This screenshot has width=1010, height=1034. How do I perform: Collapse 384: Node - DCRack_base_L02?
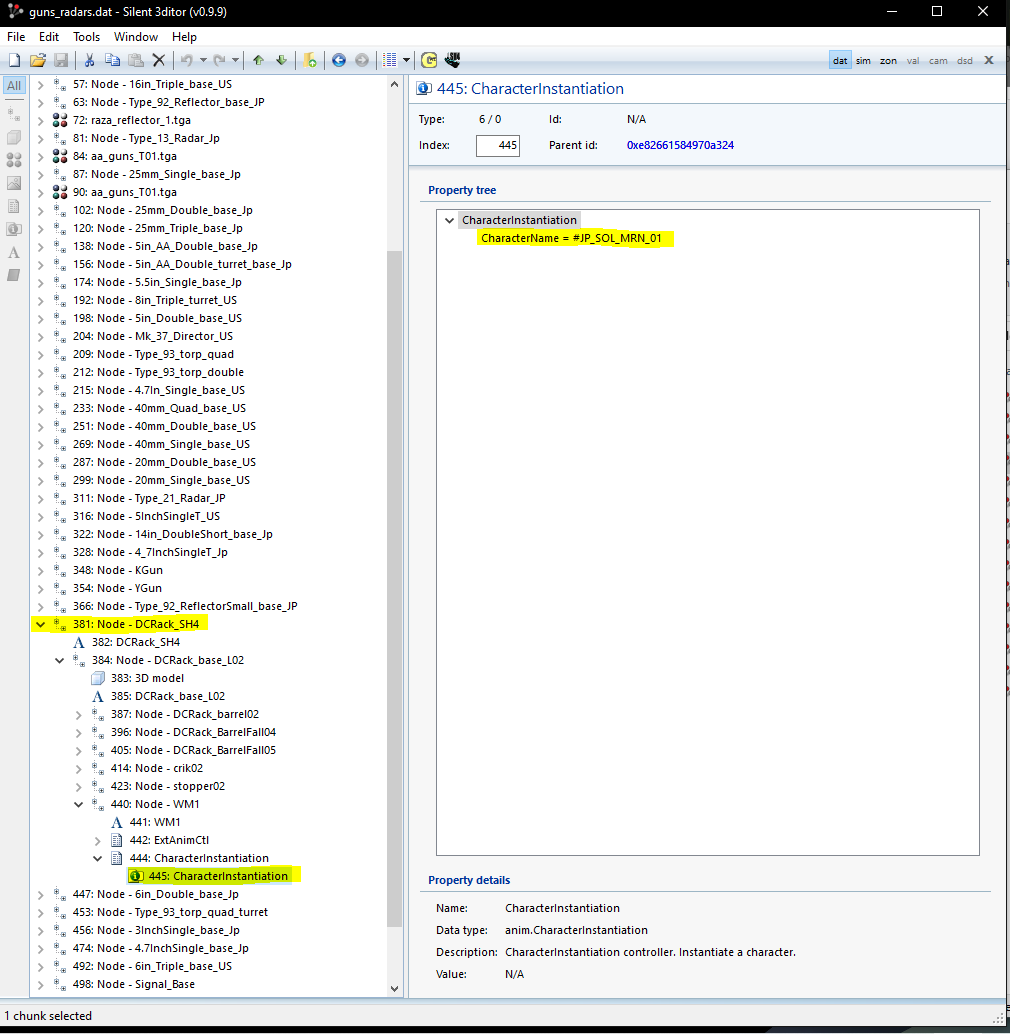tap(59, 660)
